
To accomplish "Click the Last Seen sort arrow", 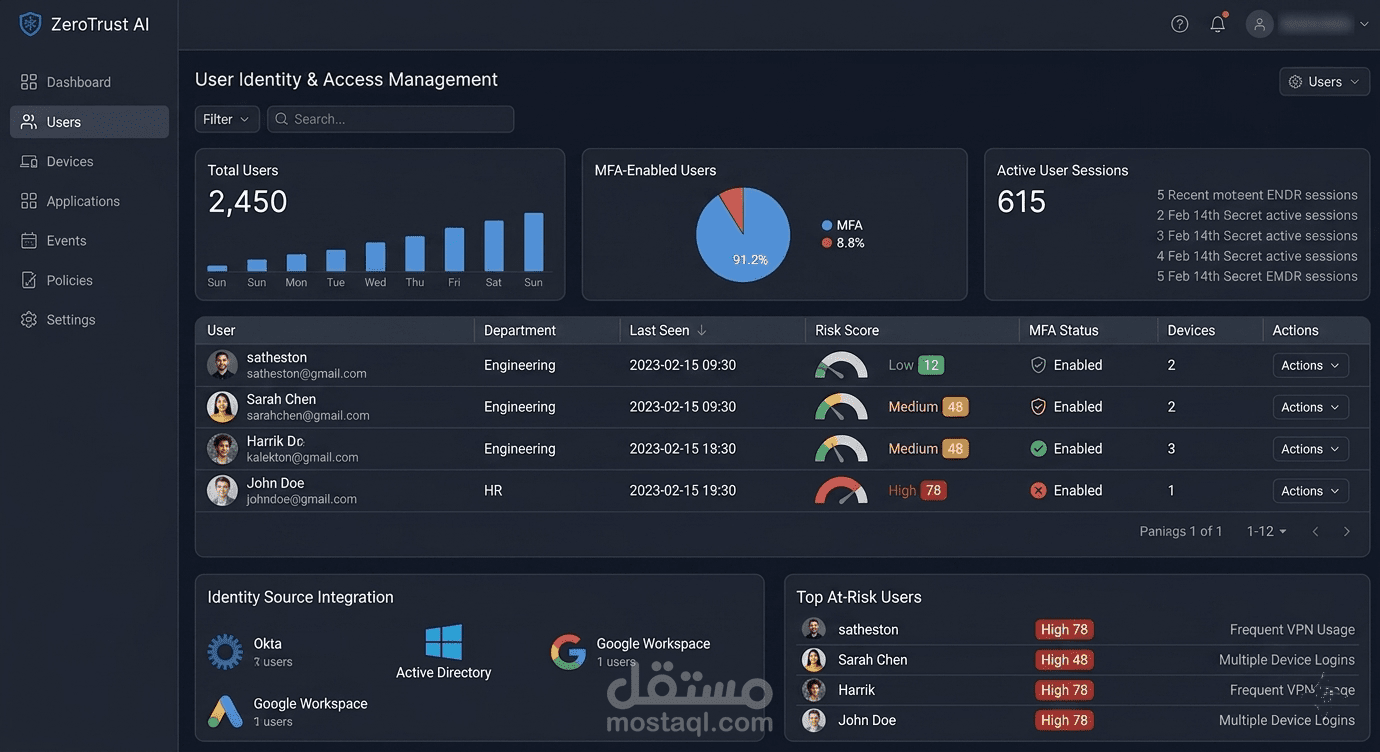I will 702,330.
